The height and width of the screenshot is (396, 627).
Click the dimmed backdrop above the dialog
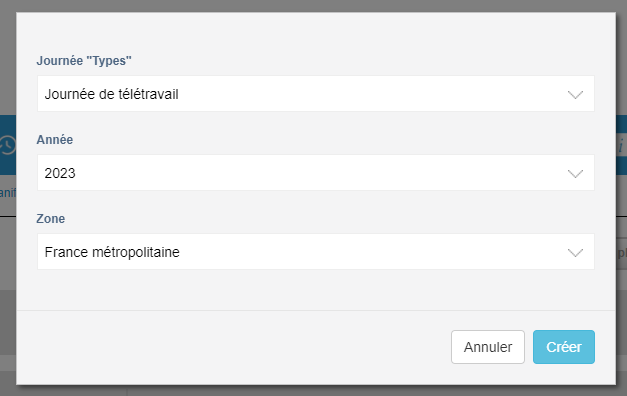314,6
